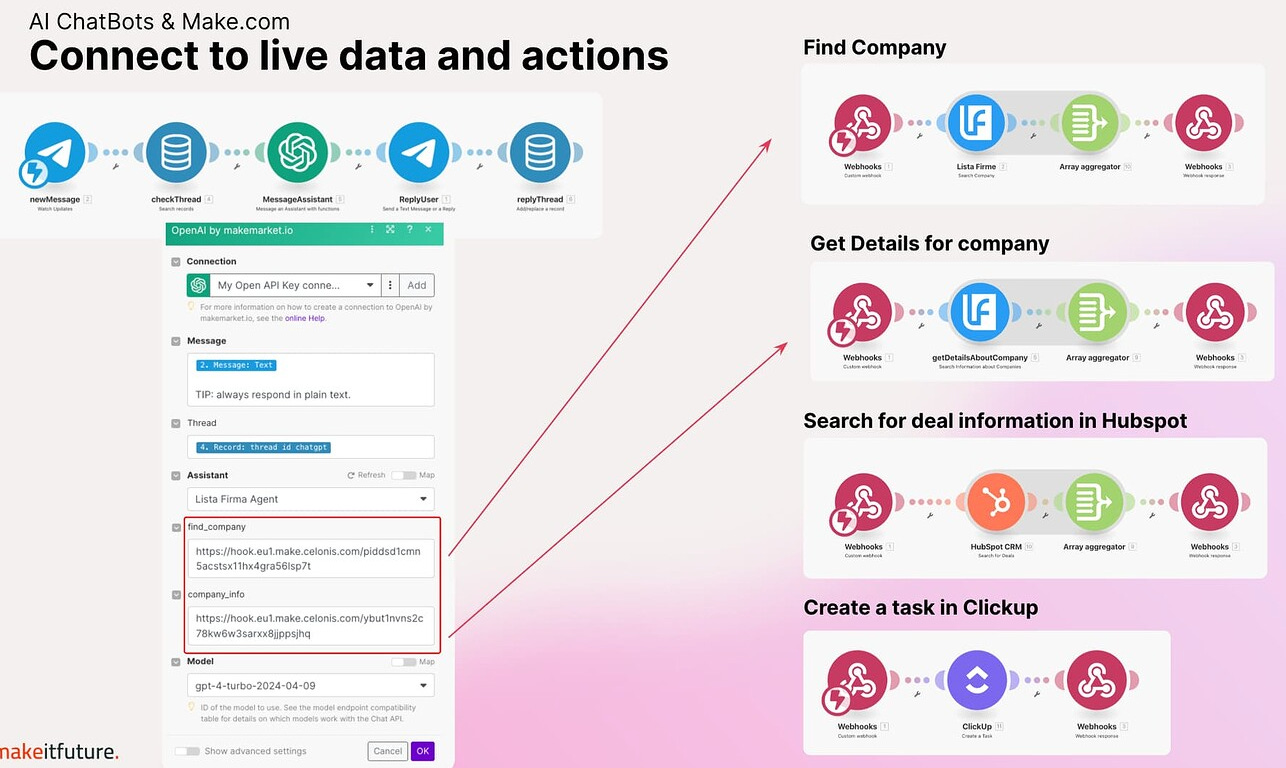Click Webhook response in the Hubspot scenario
The height and width of the screenshot is (768, 1286).
(x=1210, y=502)
